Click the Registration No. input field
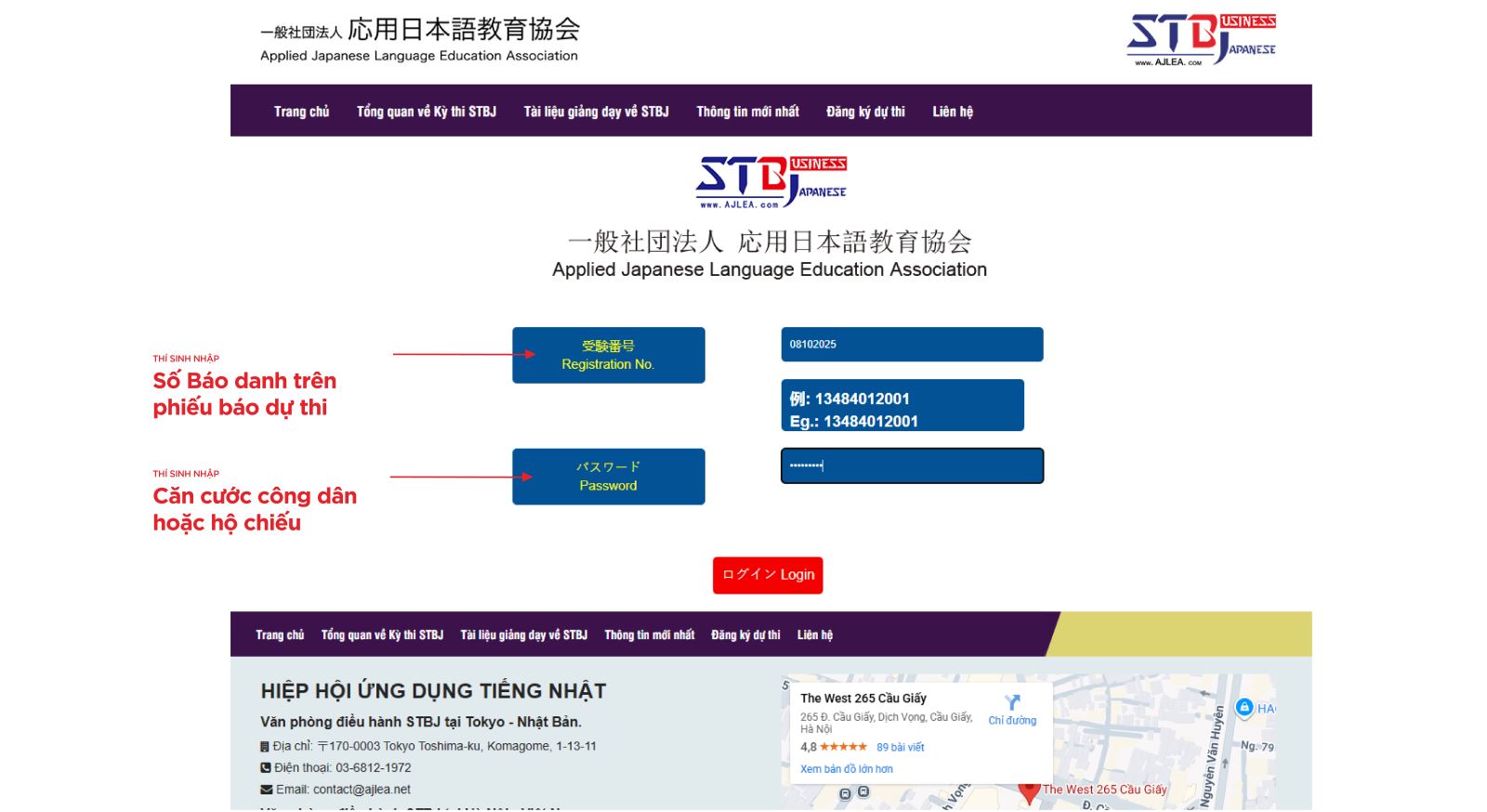The height and width of the screenshot is (812, 1487). point(911,345)
